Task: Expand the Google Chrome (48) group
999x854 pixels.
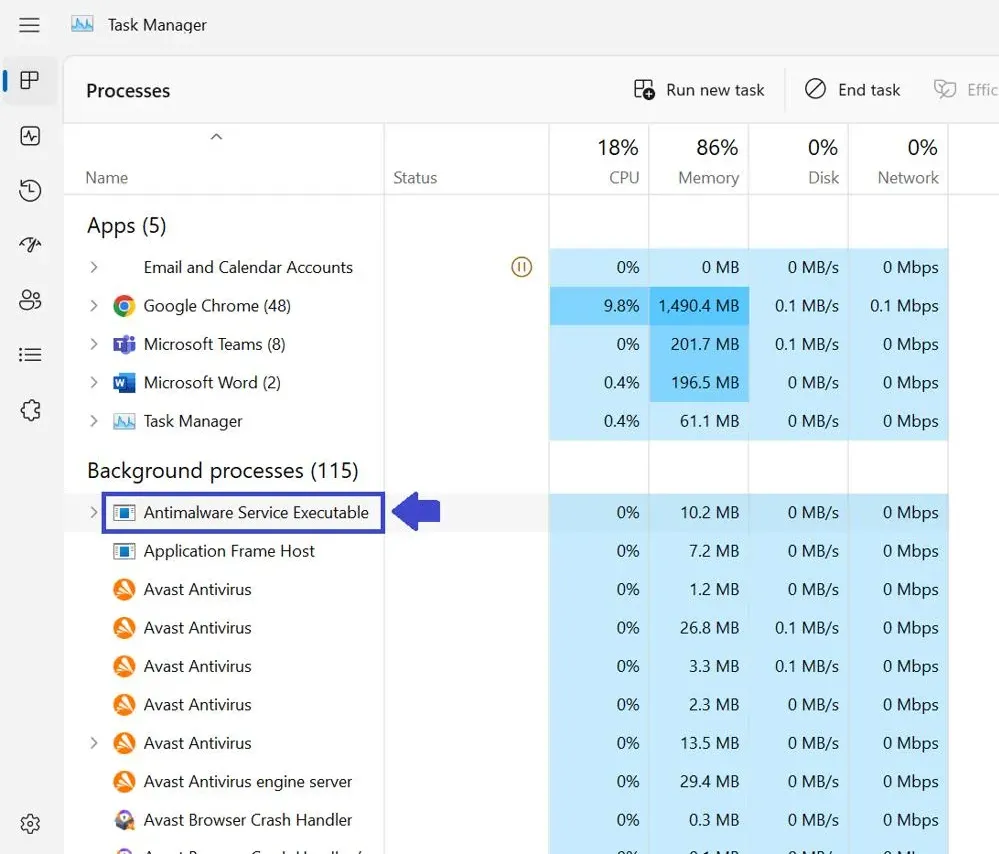Action: point(94,306)
